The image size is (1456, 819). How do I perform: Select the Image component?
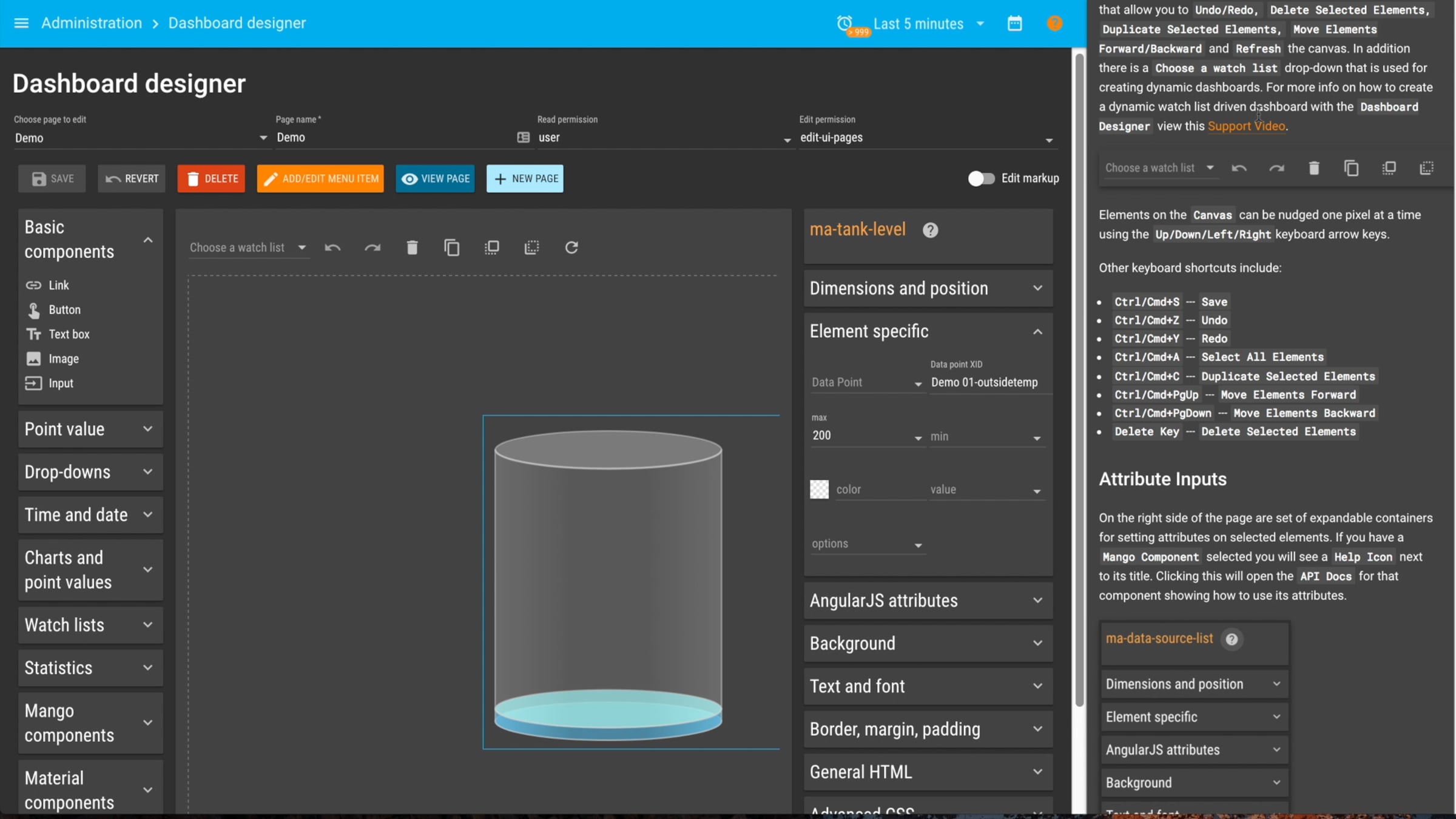tap(63, 359)
